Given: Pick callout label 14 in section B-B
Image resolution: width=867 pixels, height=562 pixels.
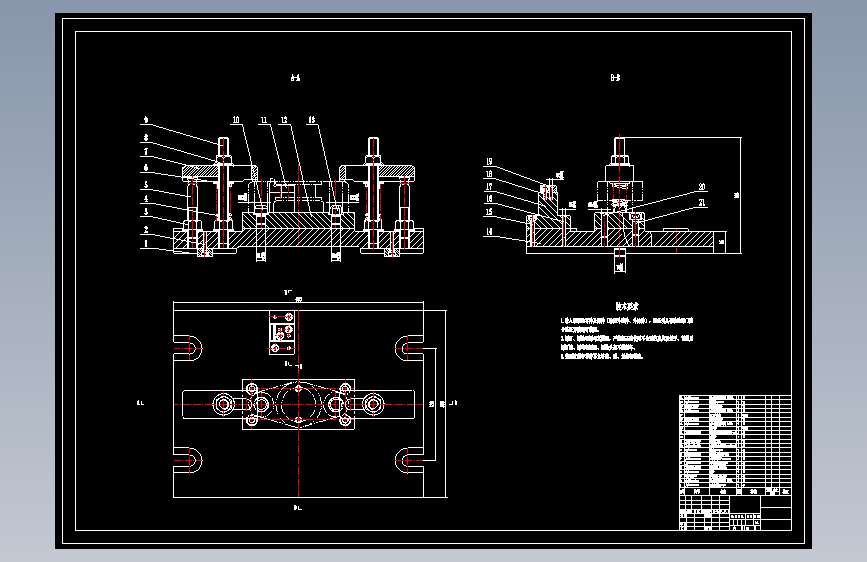Looking at the screenshot, I should point(489,232).
